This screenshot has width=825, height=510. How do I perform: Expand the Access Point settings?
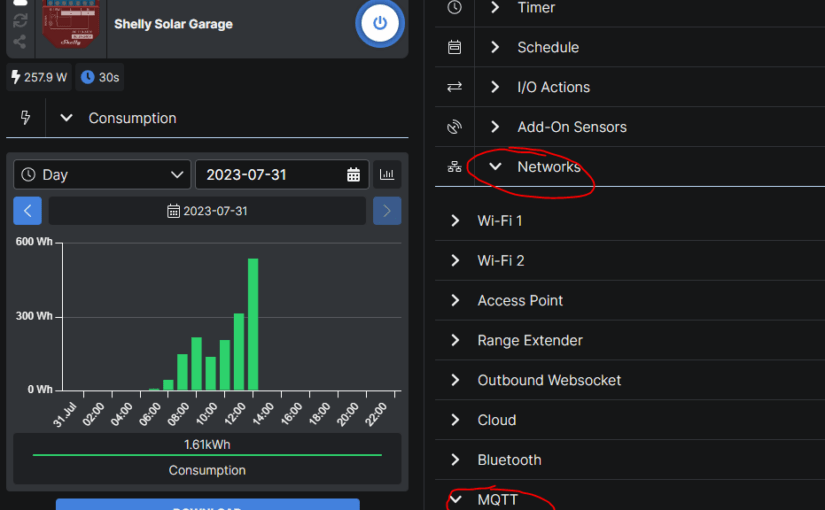[x=456, y=301]
